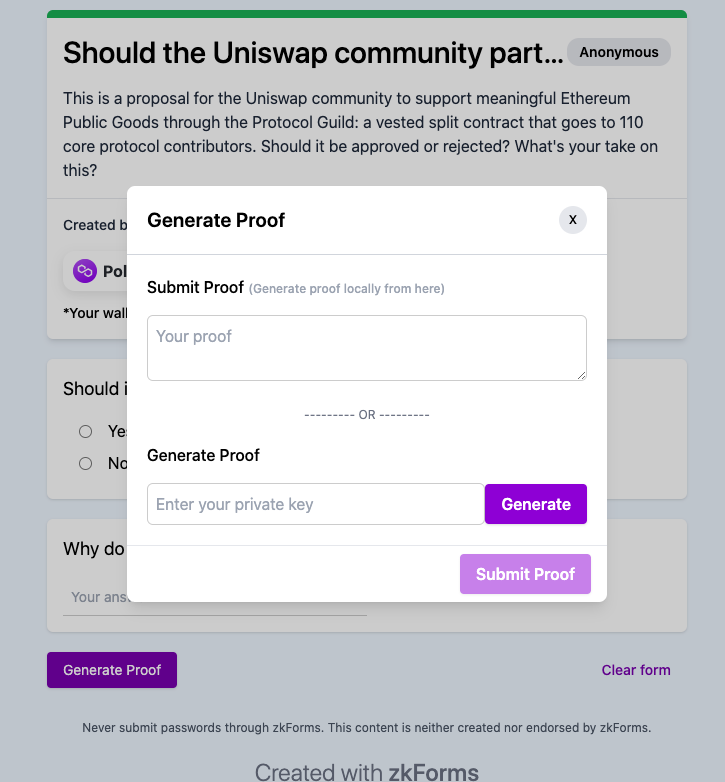
Task: Click the green bar atop the form
Action: click(x=366, y=14)
